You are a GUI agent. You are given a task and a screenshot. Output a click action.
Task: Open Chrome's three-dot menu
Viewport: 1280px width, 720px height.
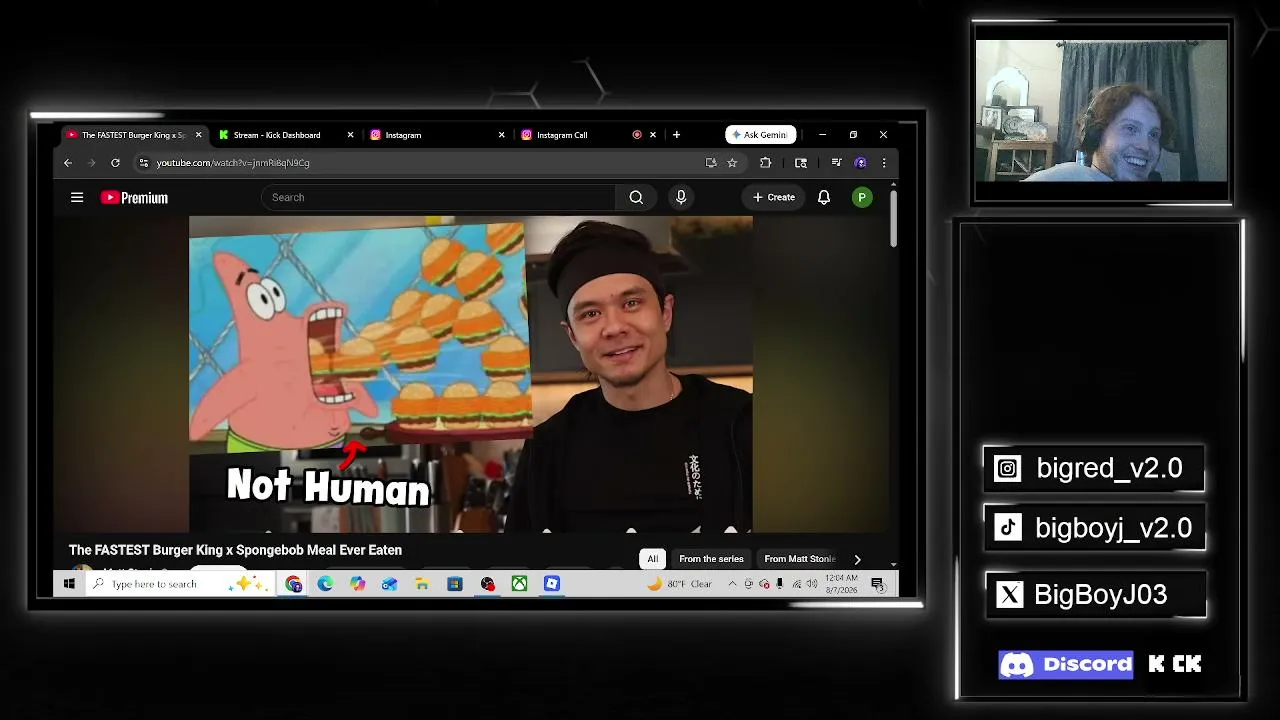pyautogui.click(x=883, y=163)
